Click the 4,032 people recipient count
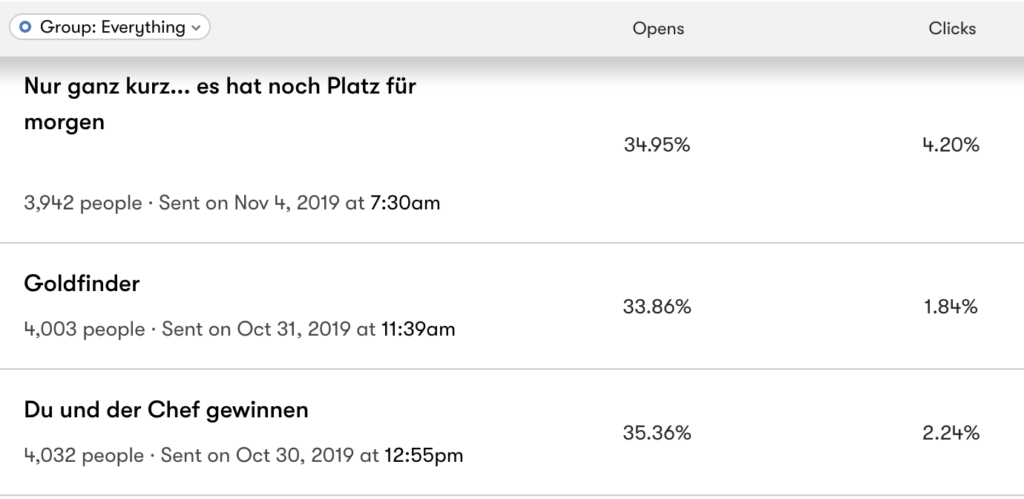Screen dimensions: 1024x499 pyautogui.click(x=84, y=455)
